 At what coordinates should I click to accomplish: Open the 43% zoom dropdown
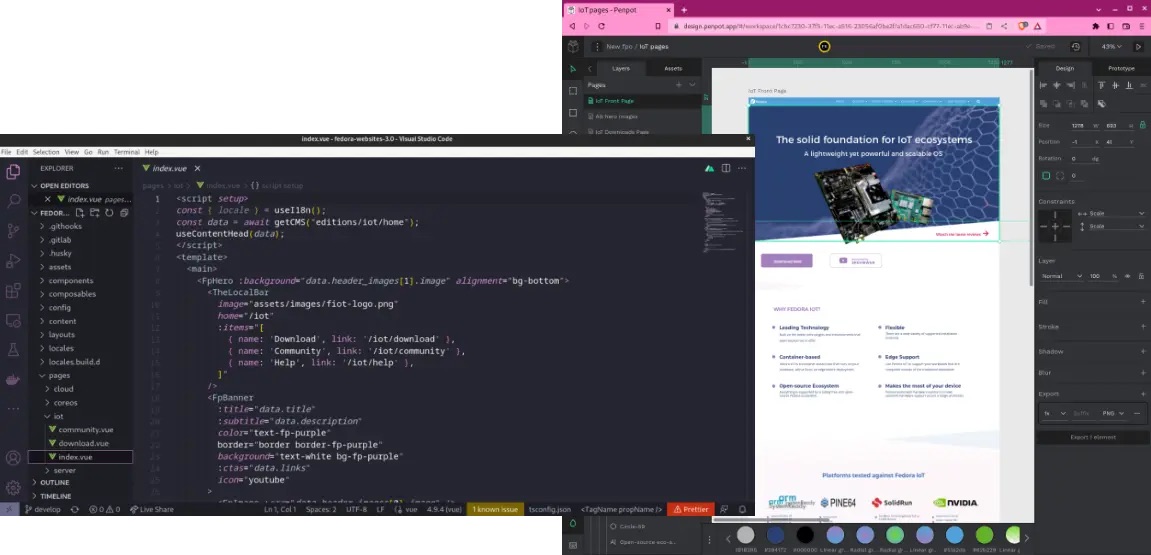[x=1110, y=46]
